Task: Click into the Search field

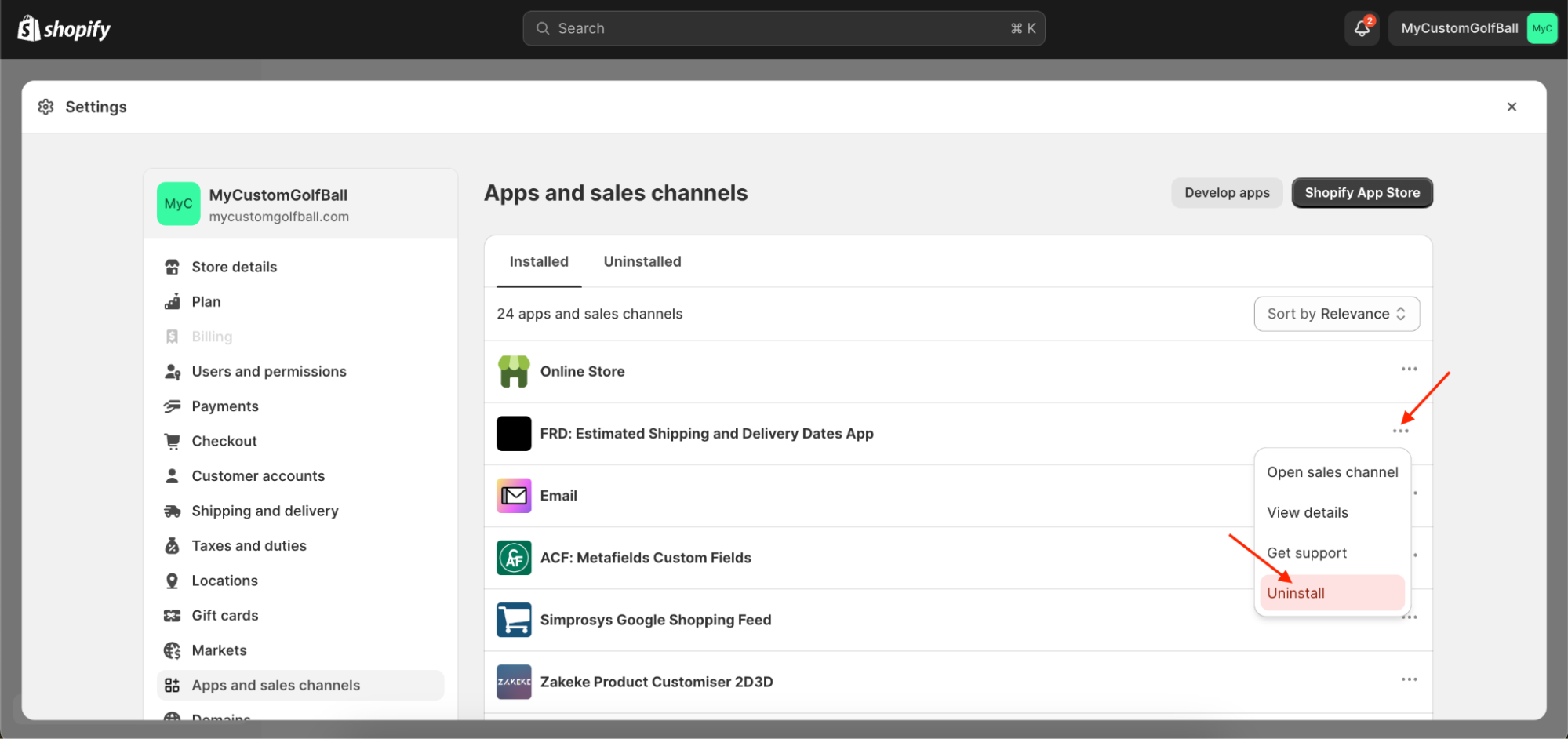Action: tap(783, 29)
